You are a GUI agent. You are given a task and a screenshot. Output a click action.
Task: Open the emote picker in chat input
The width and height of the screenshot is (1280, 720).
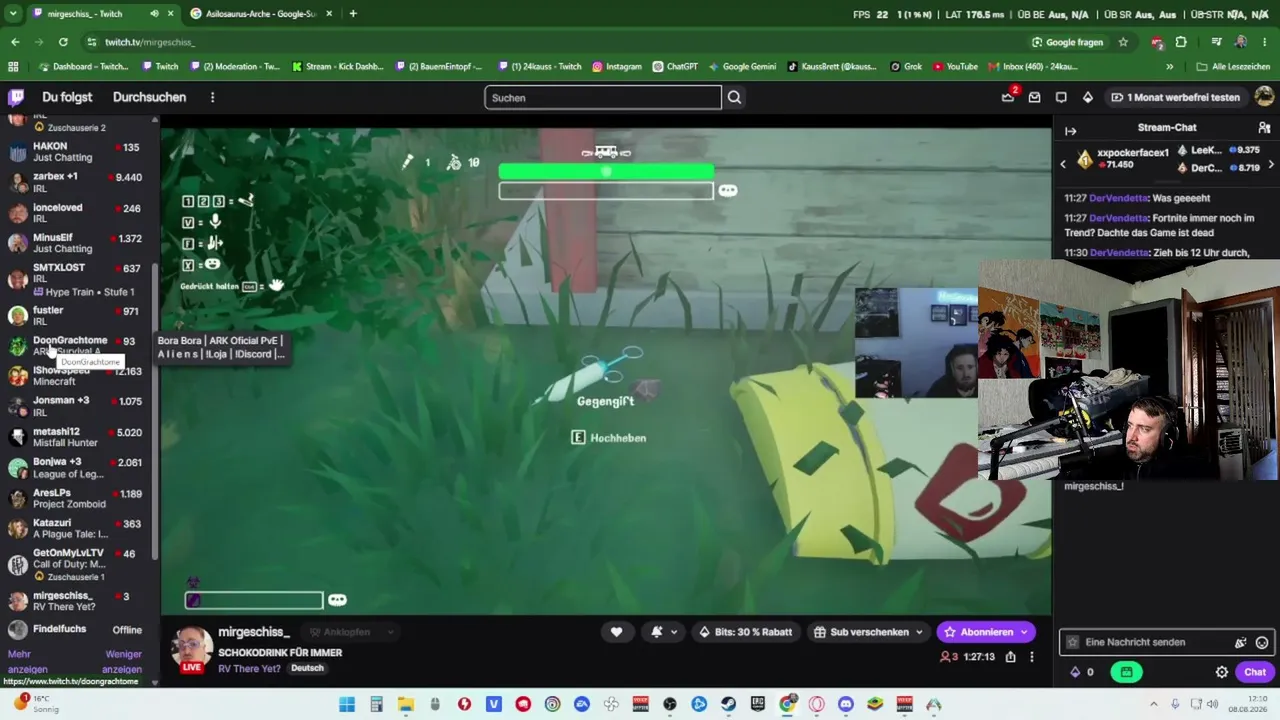[1262, 643]
